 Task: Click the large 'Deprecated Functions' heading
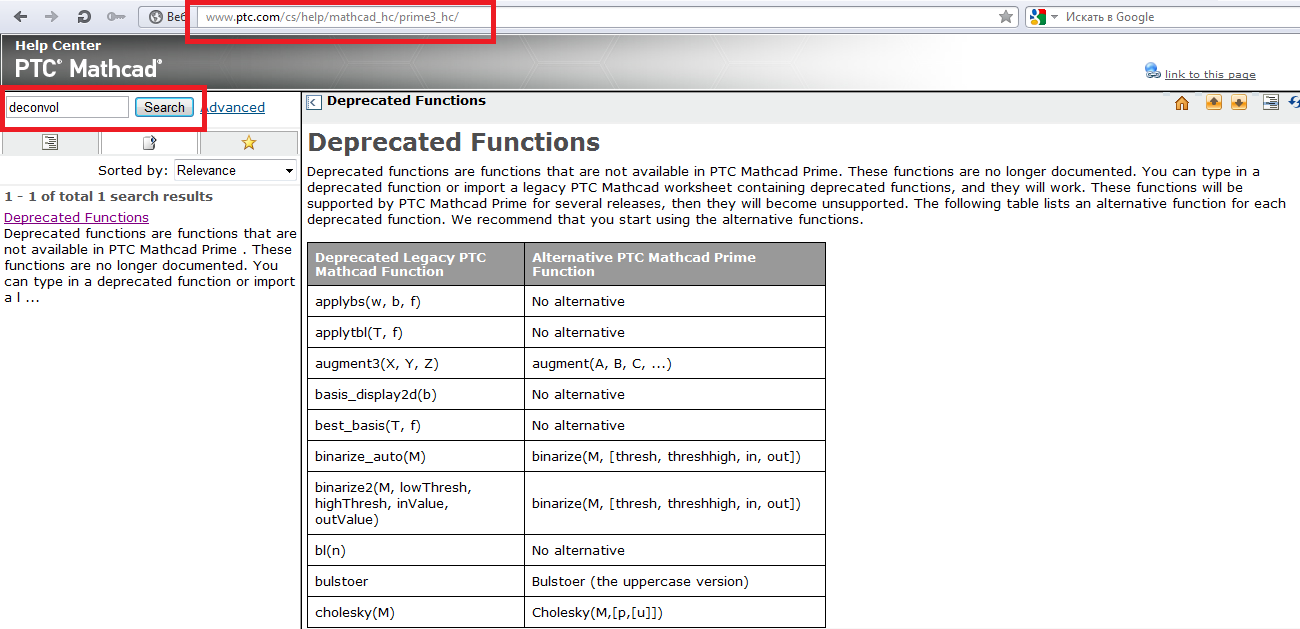point(454,142)
